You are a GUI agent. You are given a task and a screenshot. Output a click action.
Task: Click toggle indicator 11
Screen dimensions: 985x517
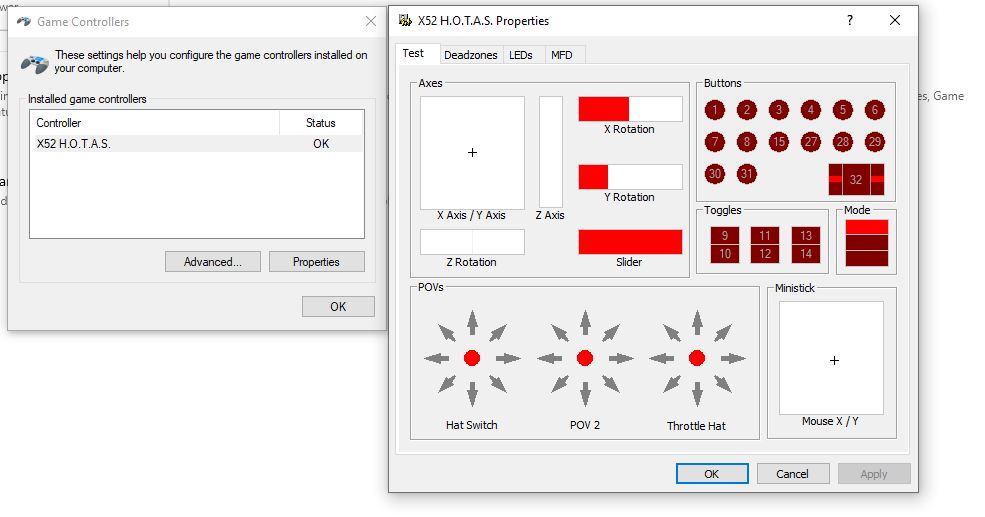click(x=765, y=236)
